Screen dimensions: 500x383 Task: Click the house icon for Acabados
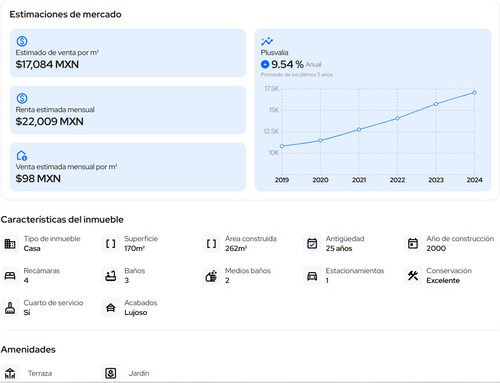[x=111, y=308]
